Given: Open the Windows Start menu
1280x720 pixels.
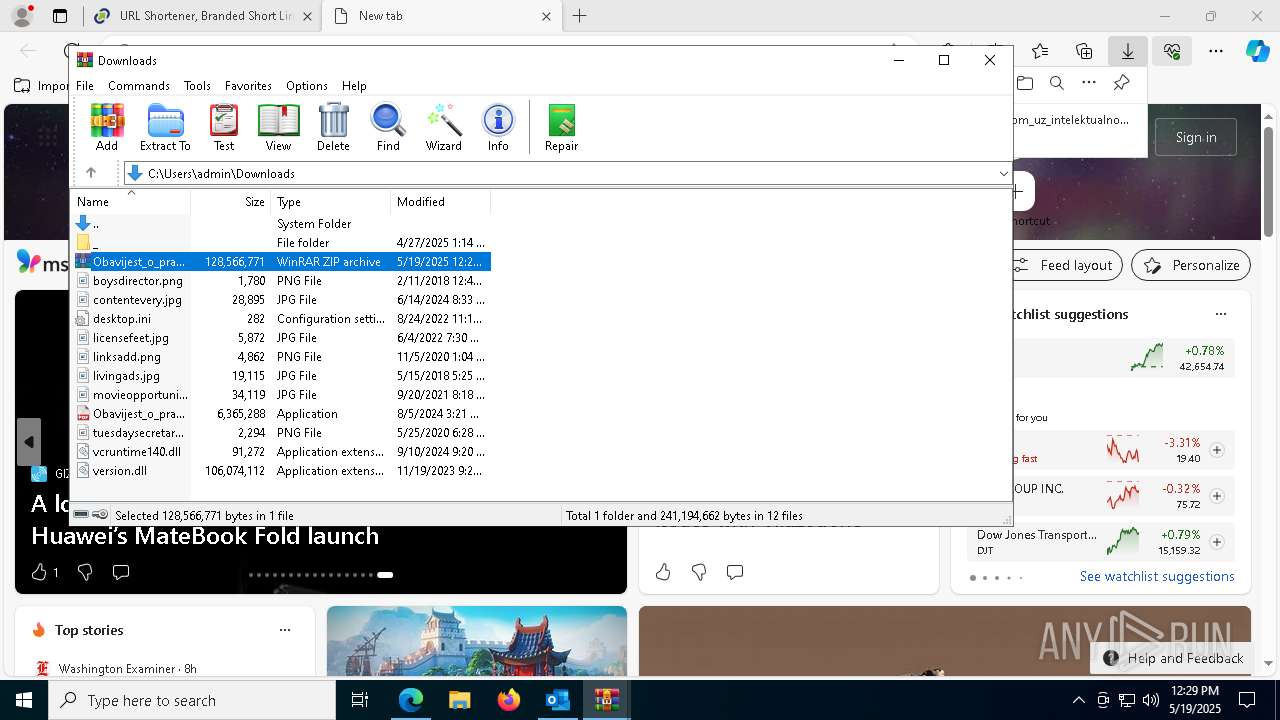Looking at the screenshot, I should coord(24,700).
